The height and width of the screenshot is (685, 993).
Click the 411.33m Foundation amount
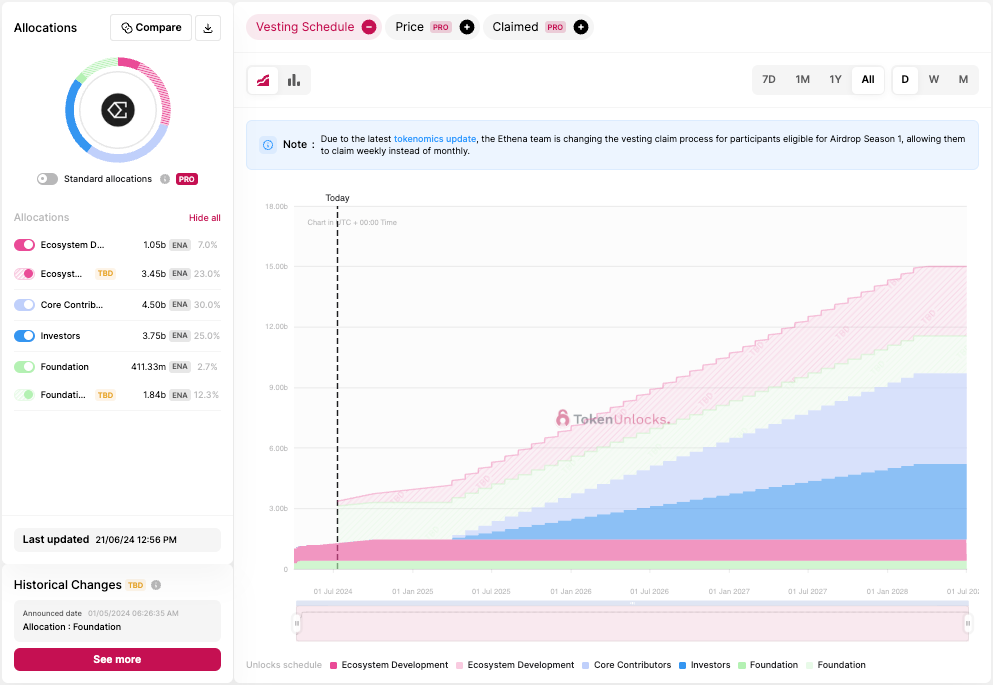click(149, 367)
